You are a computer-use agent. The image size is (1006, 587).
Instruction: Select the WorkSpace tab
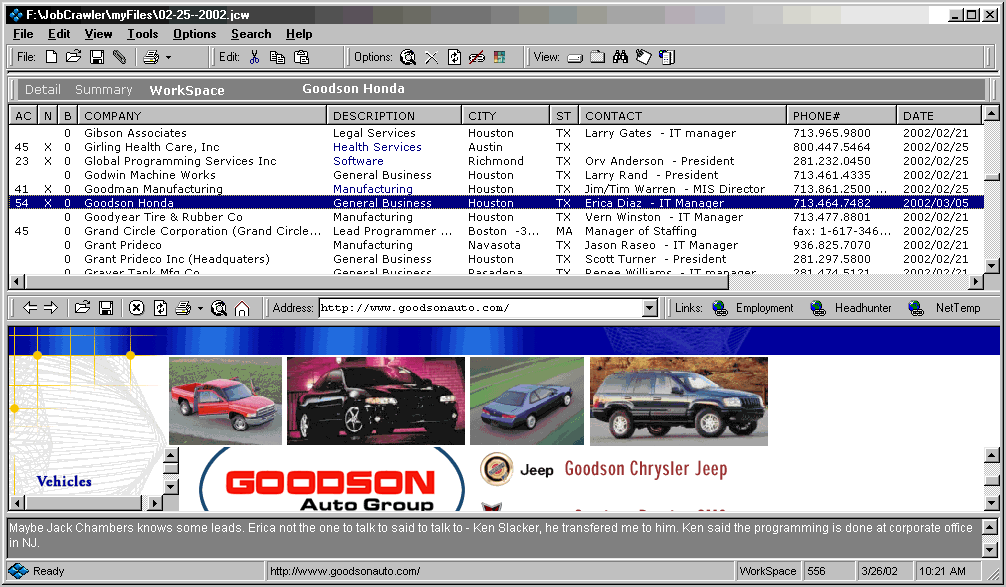click(187, 90)
